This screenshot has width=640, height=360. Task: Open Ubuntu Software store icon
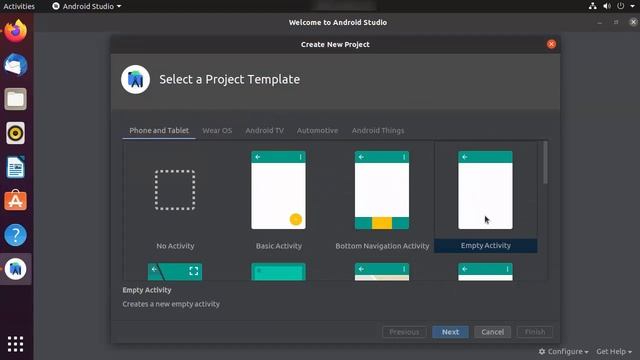(x=16, y=201)
